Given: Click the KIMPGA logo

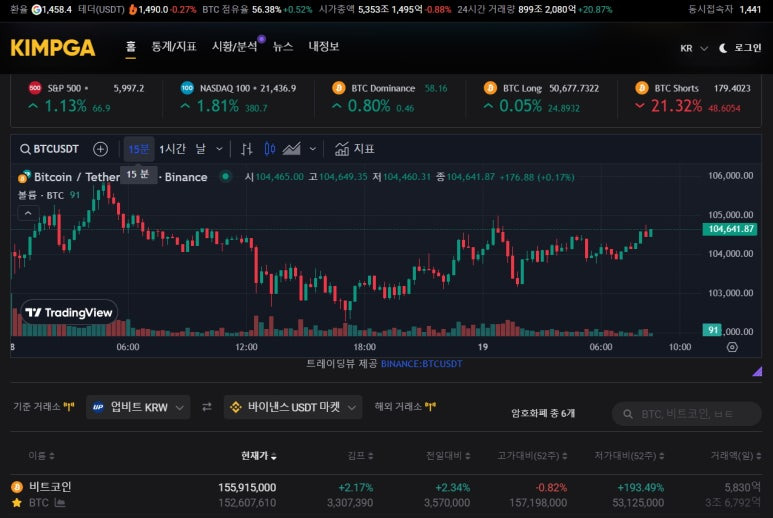Looking at the screenshot, I should pos(53,48).
